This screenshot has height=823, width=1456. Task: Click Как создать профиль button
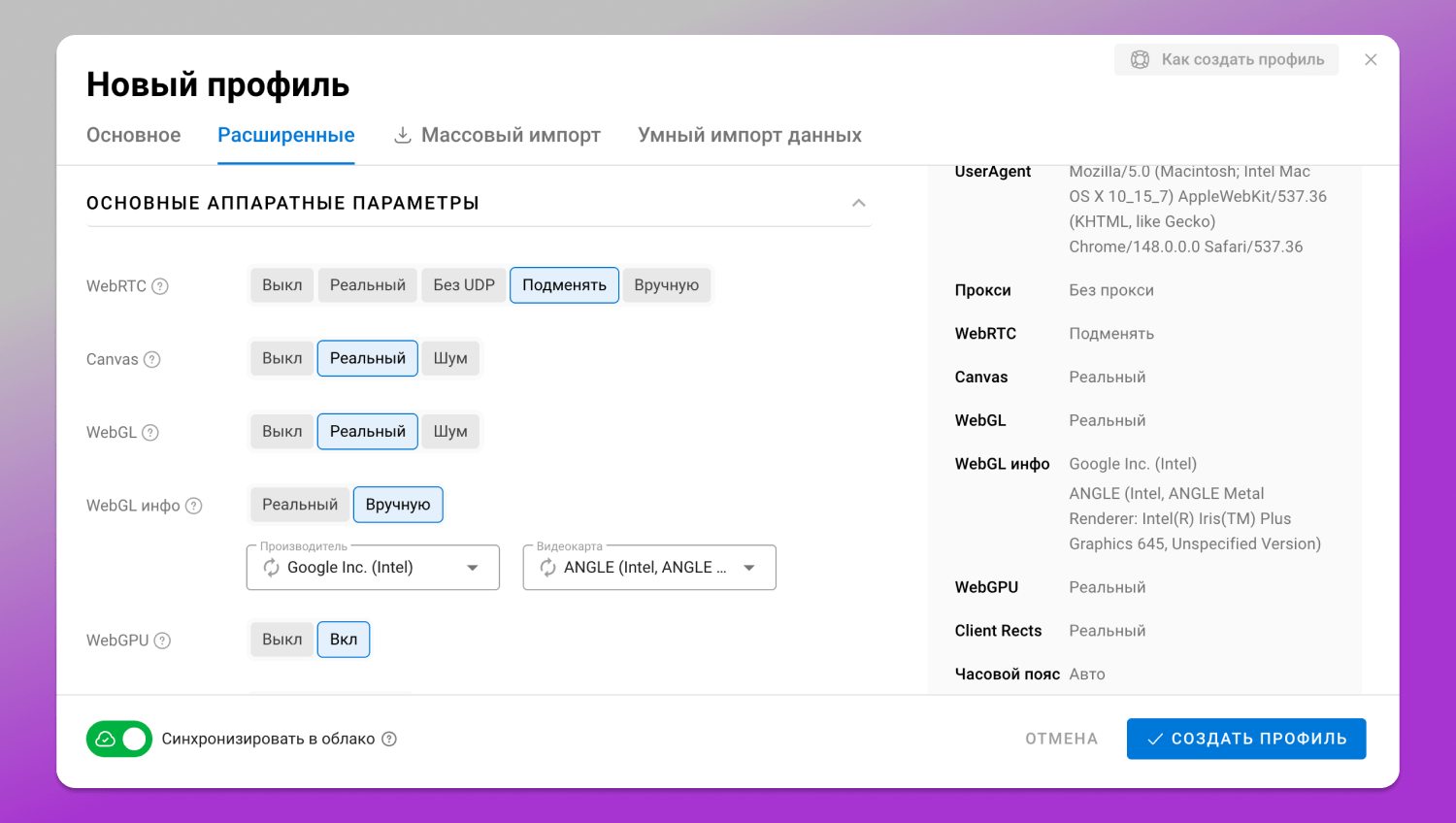[x=1227, y=59]
